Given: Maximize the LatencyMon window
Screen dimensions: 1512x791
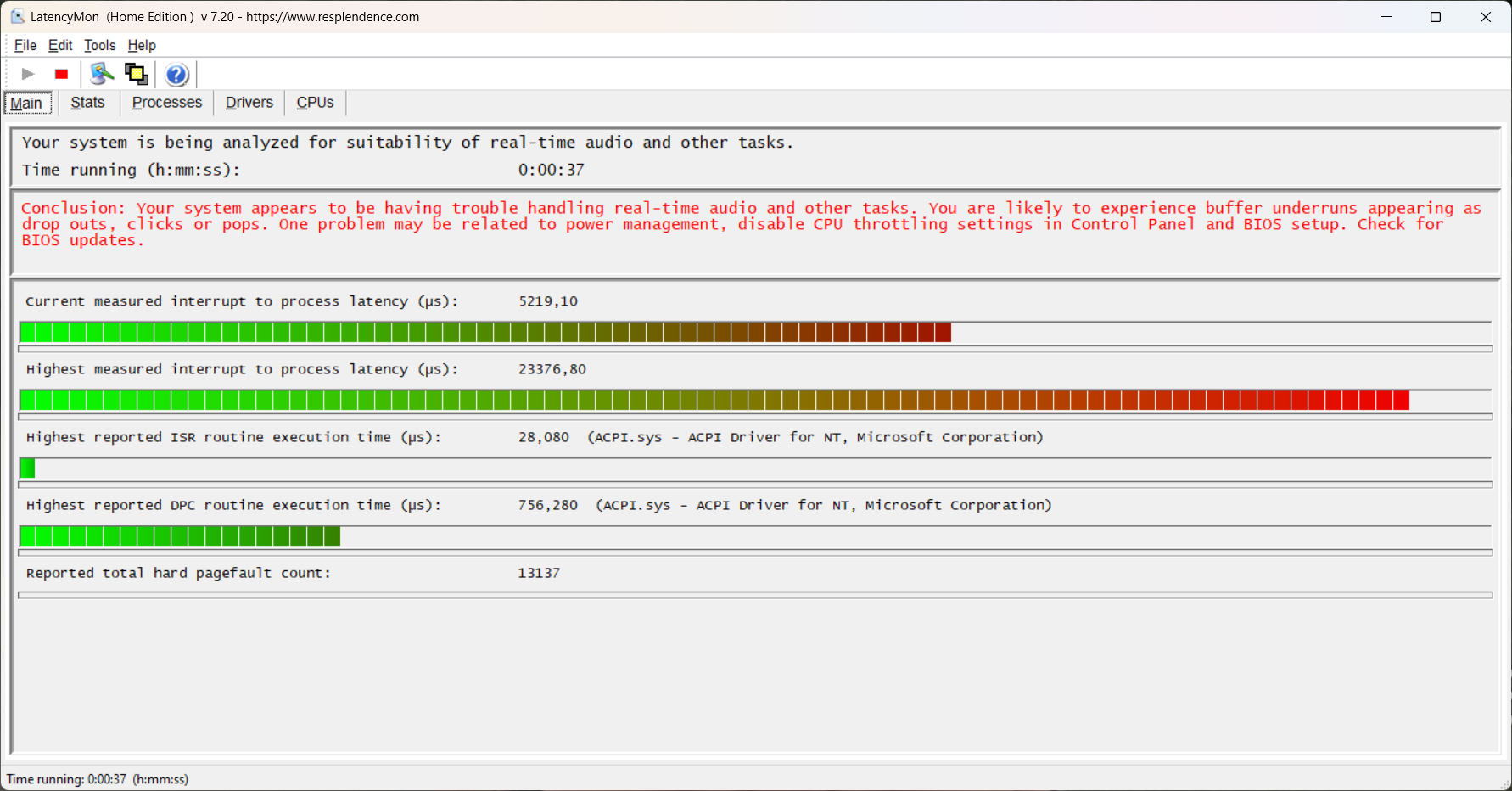Looking at the screenshot, I should tap(1436, 17).
